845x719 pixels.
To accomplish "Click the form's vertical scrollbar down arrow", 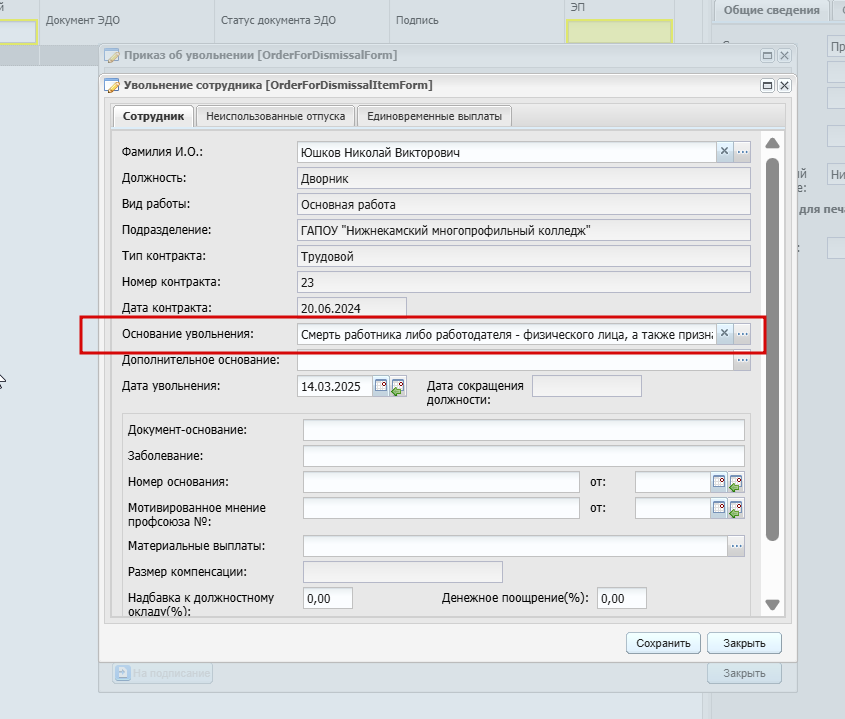I will 772,605.
